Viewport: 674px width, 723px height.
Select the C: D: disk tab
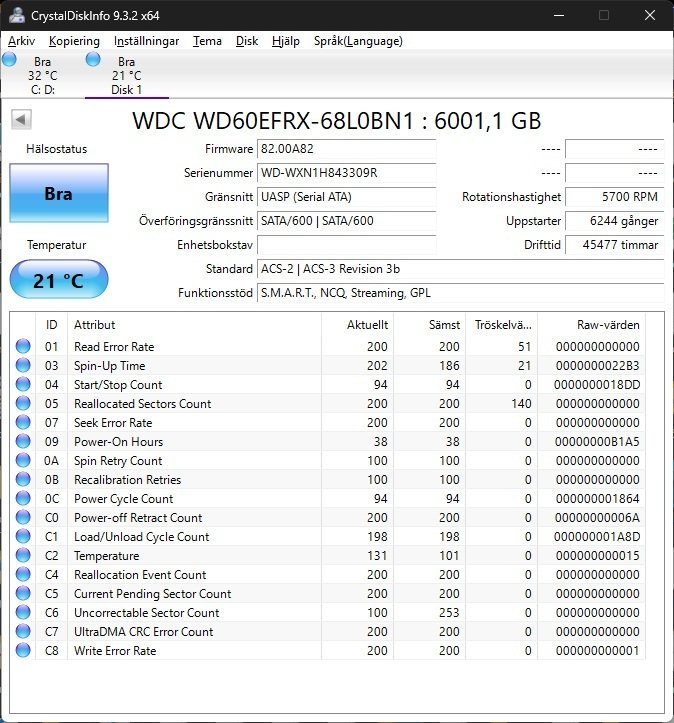click(42, 75)
